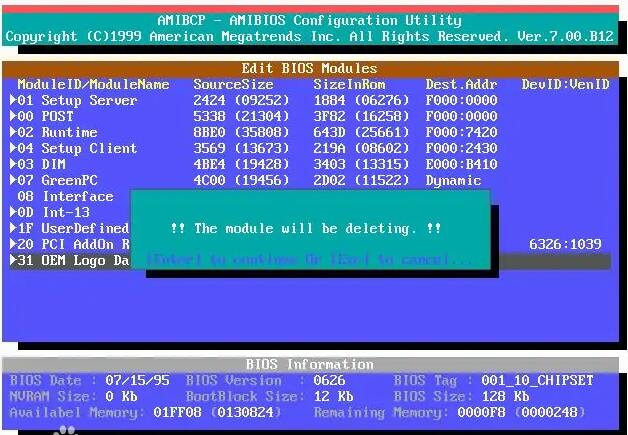Click the arrow marker beside 01 Setup Server
Viewport: 628px width, 435px height.
pyautogui.click(x=13, y=100)
